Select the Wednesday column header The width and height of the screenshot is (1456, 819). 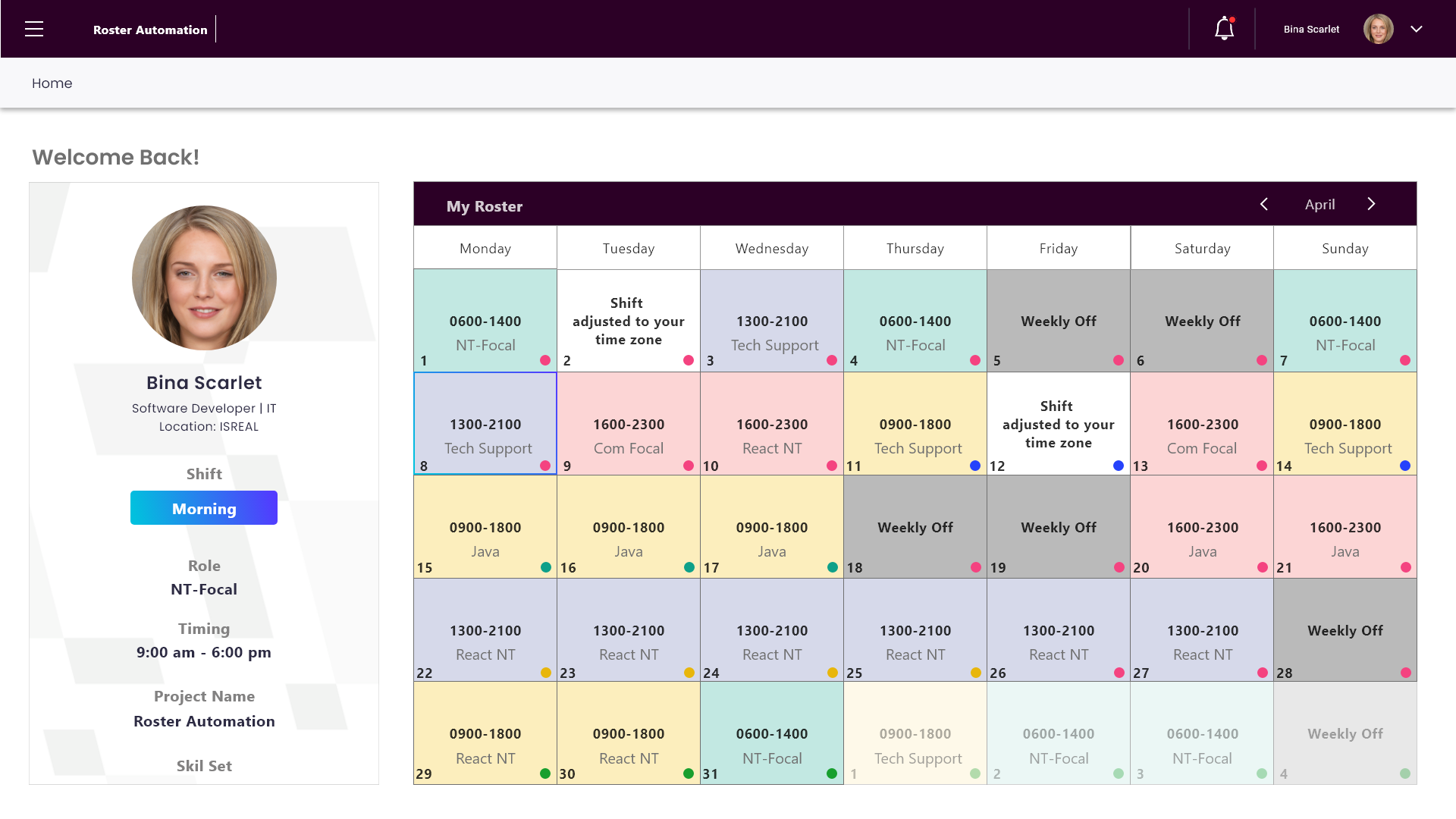(x=771, y=248)
